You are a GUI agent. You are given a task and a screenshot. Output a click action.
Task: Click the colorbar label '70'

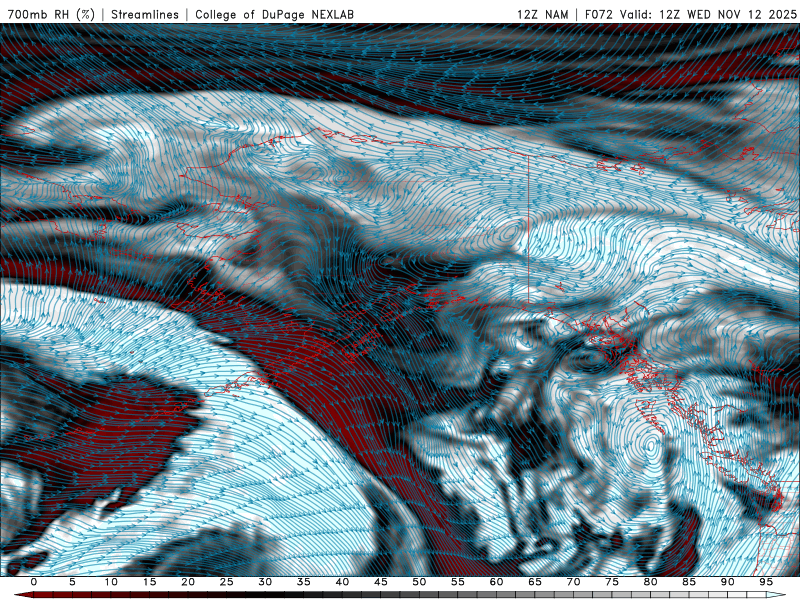[x=573, y=582]
